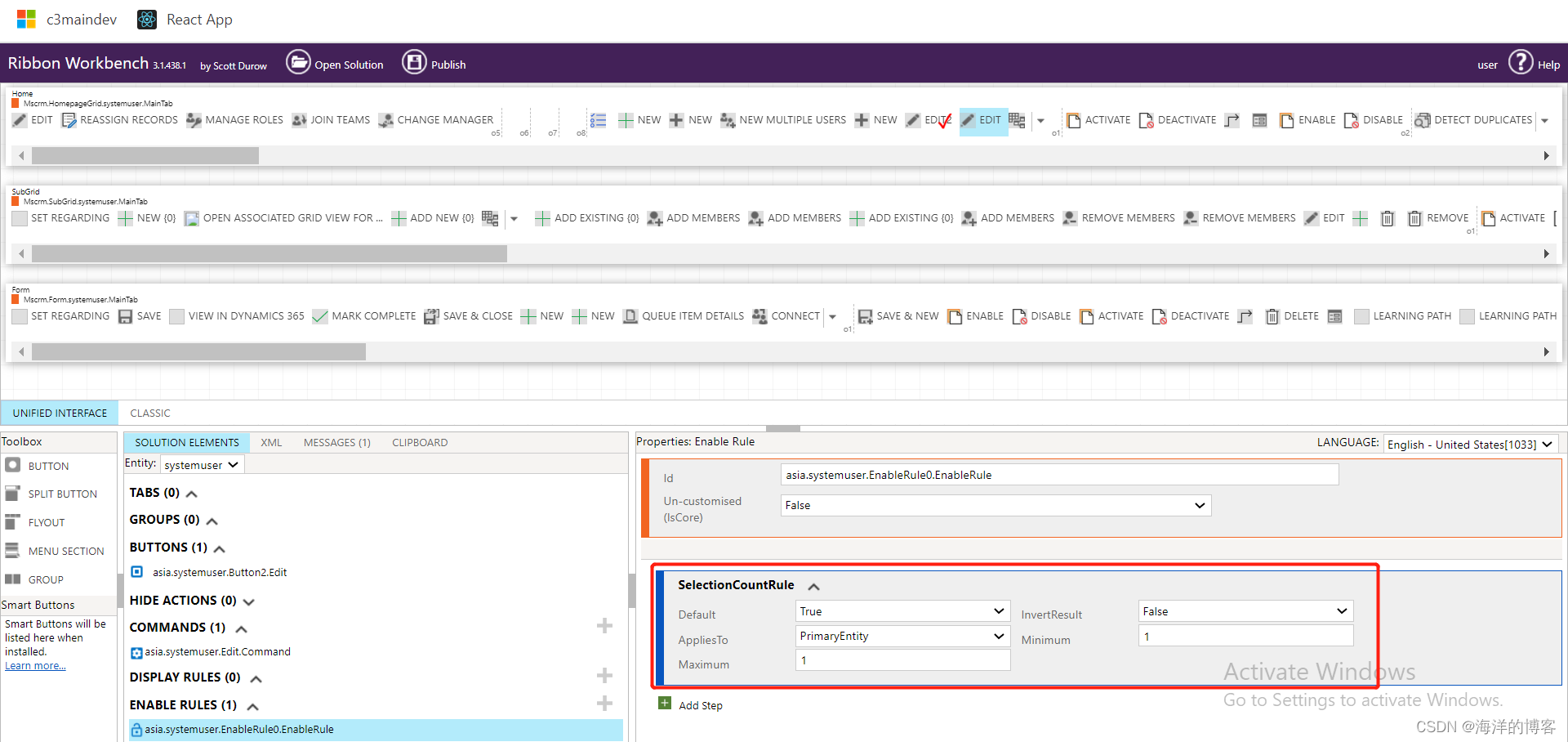The image size is (1568, 742).
Task: Select Join Teams in Home ribbon
Action: coord(331,120)
